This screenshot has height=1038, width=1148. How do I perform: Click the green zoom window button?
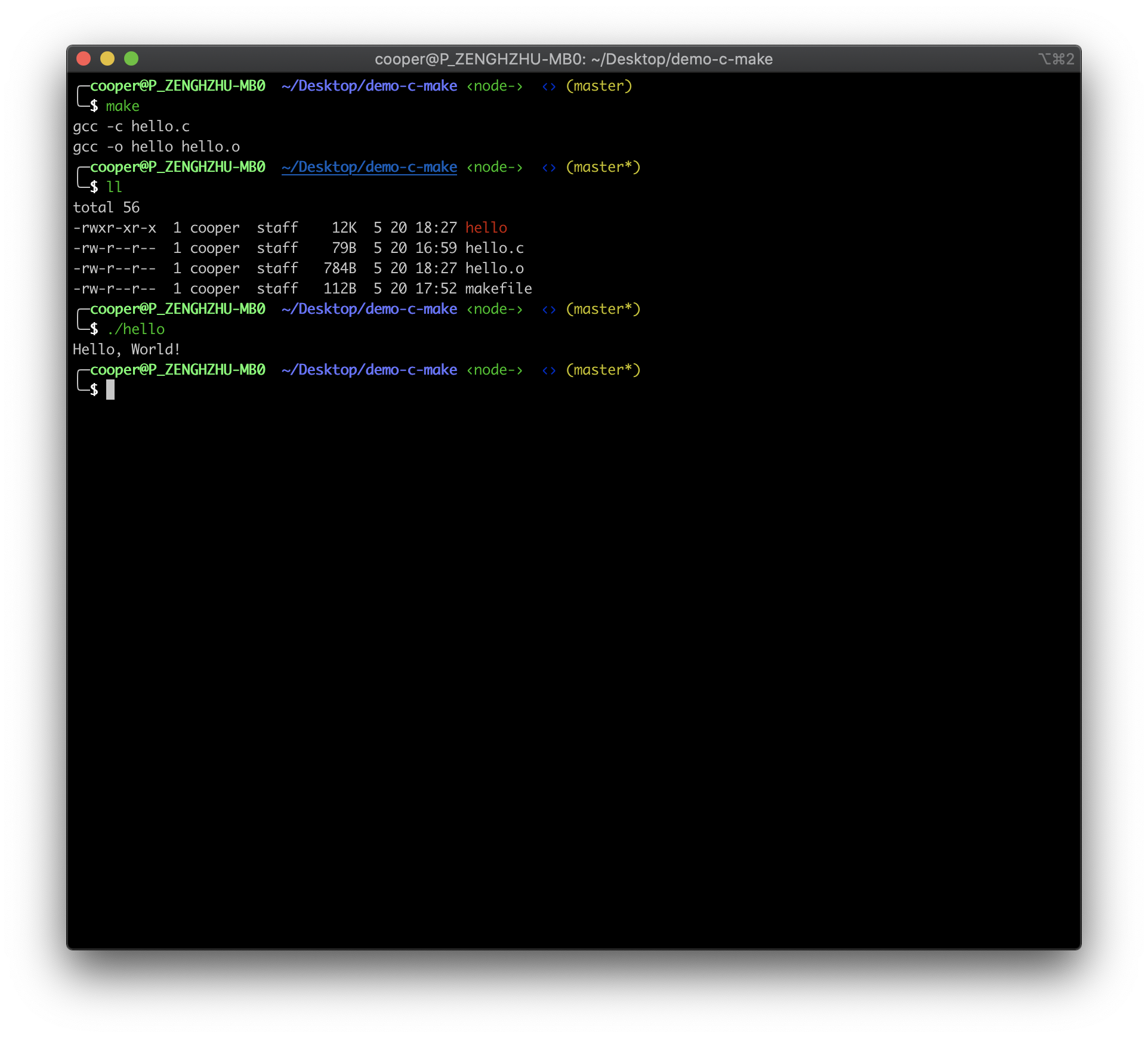click(x=131, y=58)
